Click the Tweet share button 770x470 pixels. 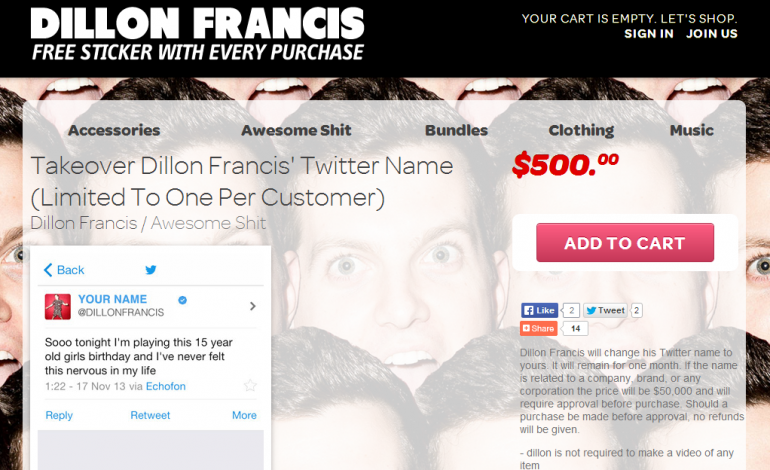pos(605,310)
